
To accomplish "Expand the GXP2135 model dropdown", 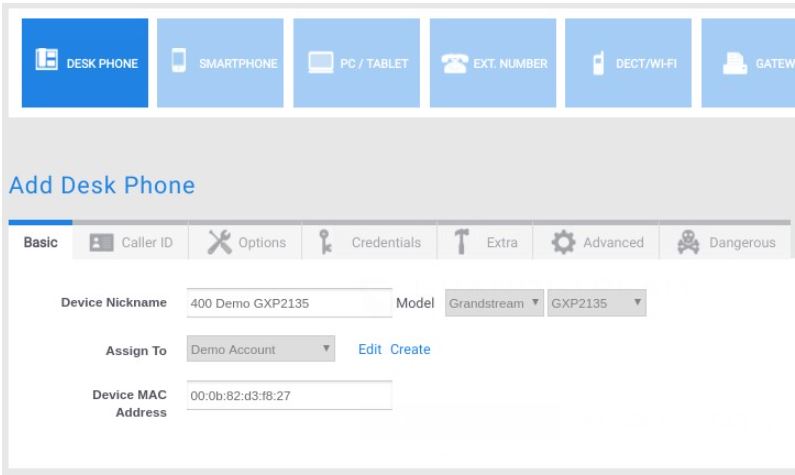I will click(596, 303).
